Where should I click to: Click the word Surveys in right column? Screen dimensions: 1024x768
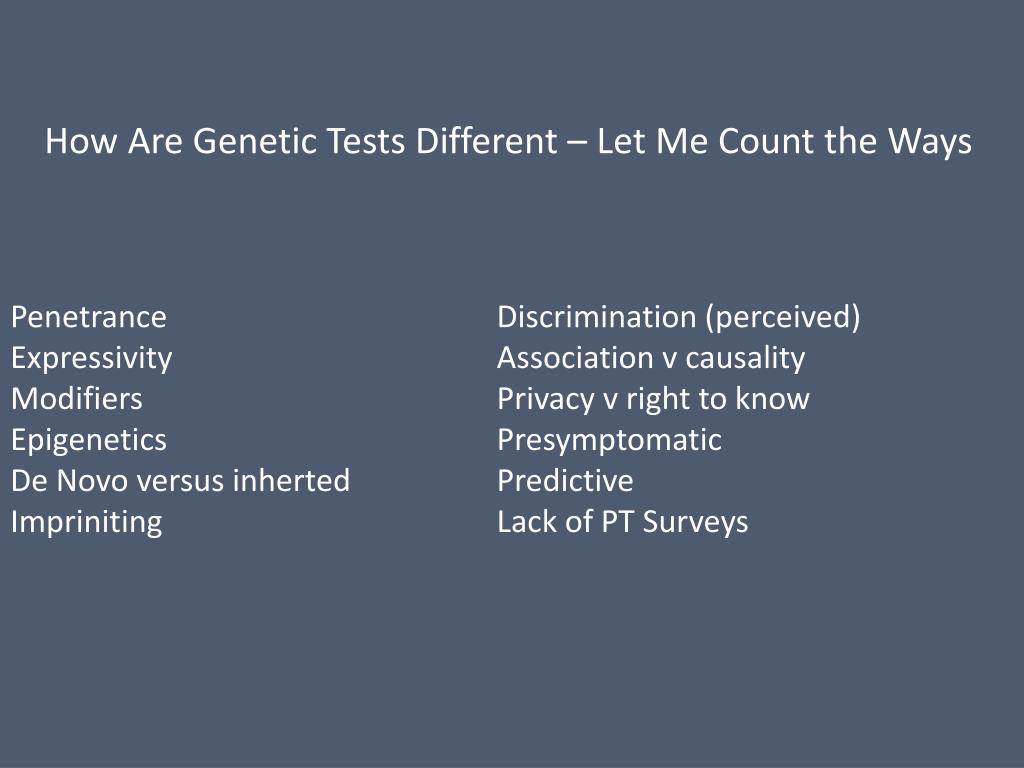(x=695, y=522)
